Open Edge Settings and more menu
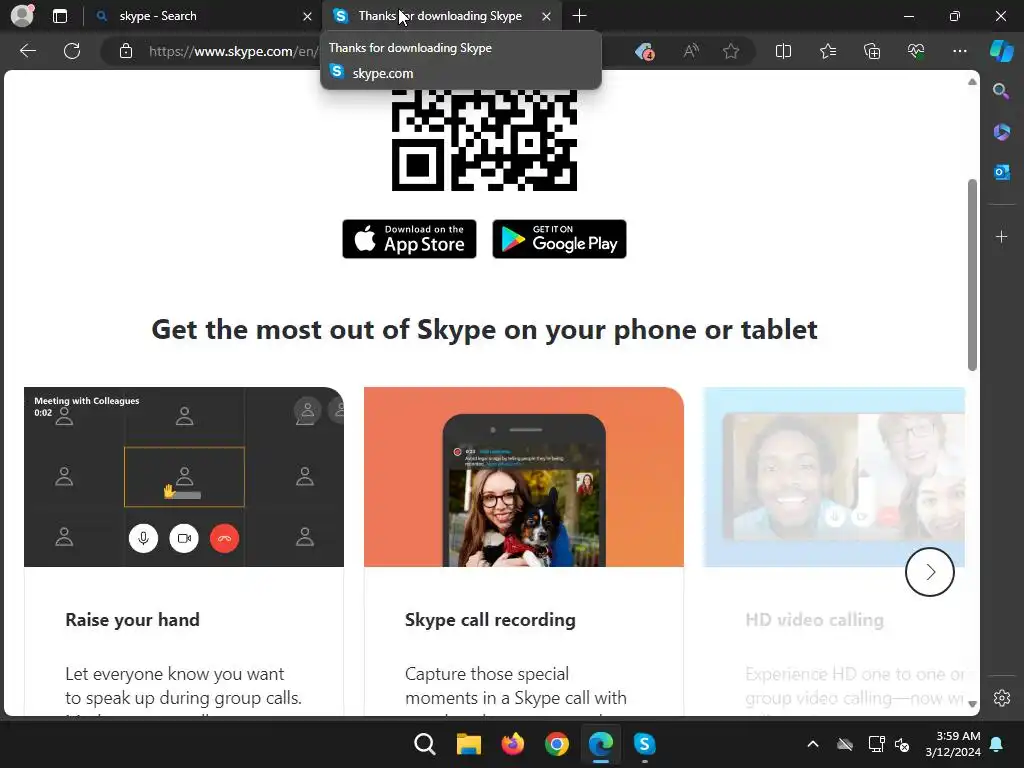1024x768 pixels. pyautogui.click(x=959, y=51)
